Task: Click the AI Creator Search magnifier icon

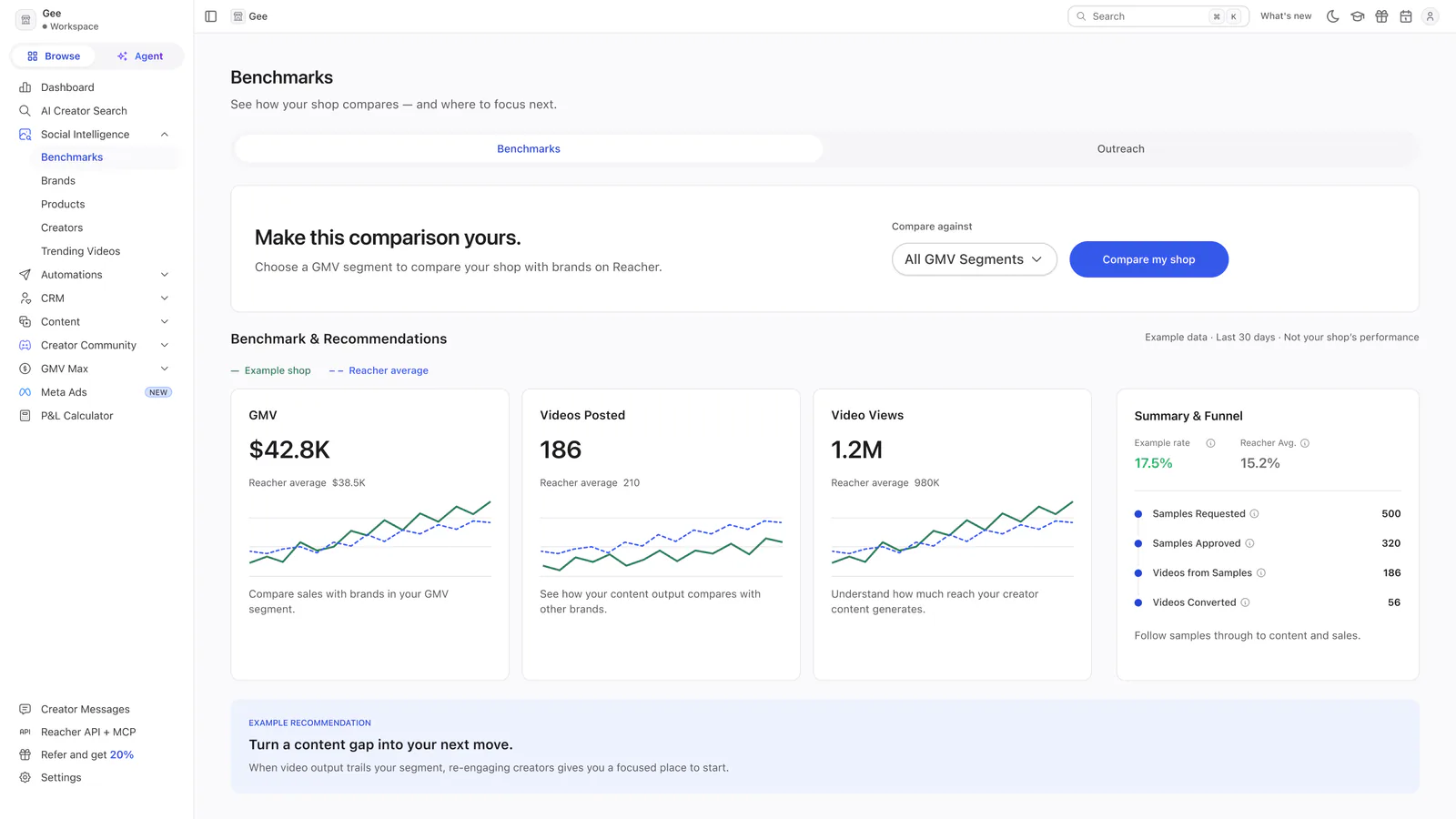Action: (x=25, y=111)
